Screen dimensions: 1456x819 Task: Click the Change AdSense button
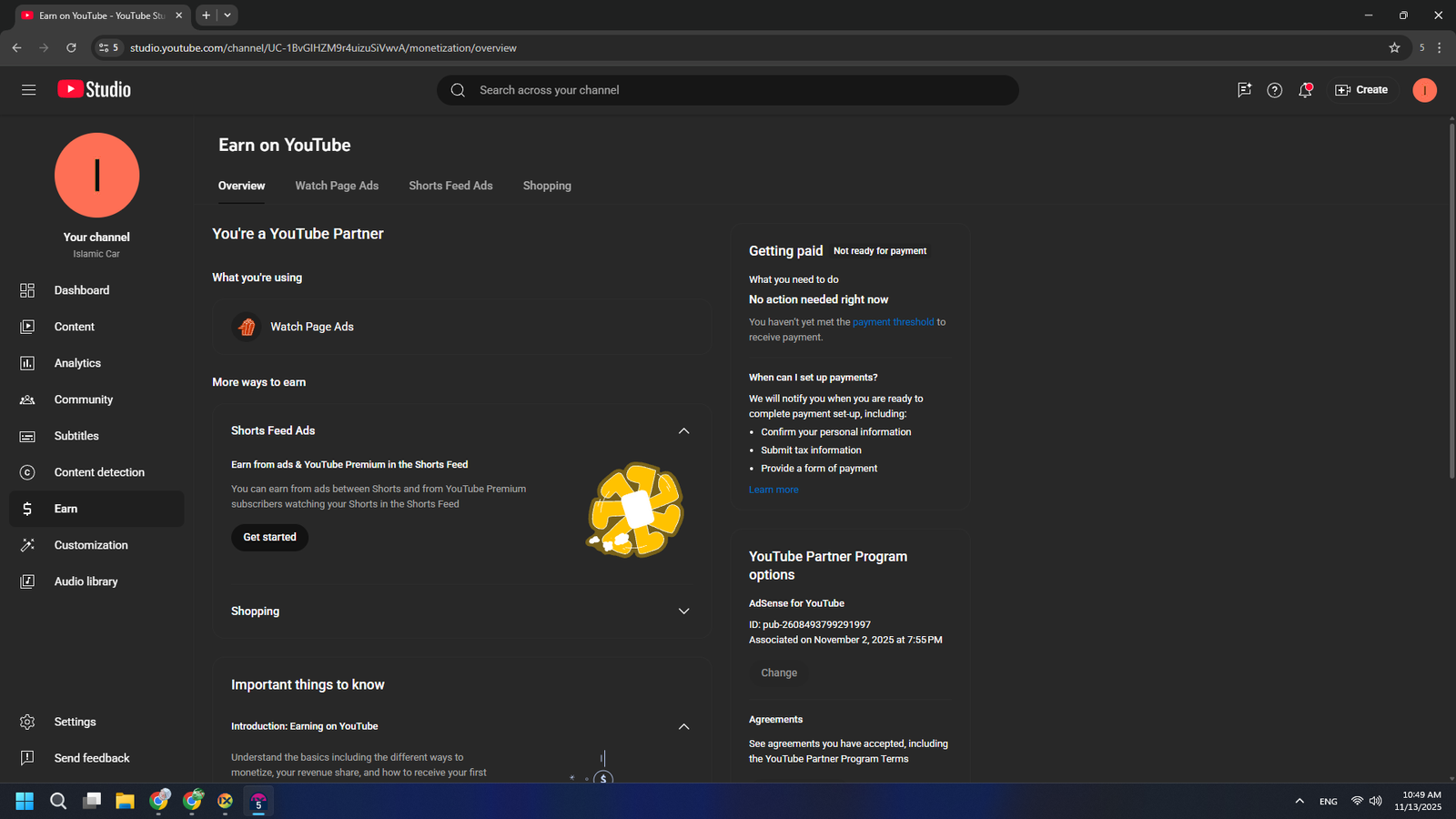click(779, 673)
